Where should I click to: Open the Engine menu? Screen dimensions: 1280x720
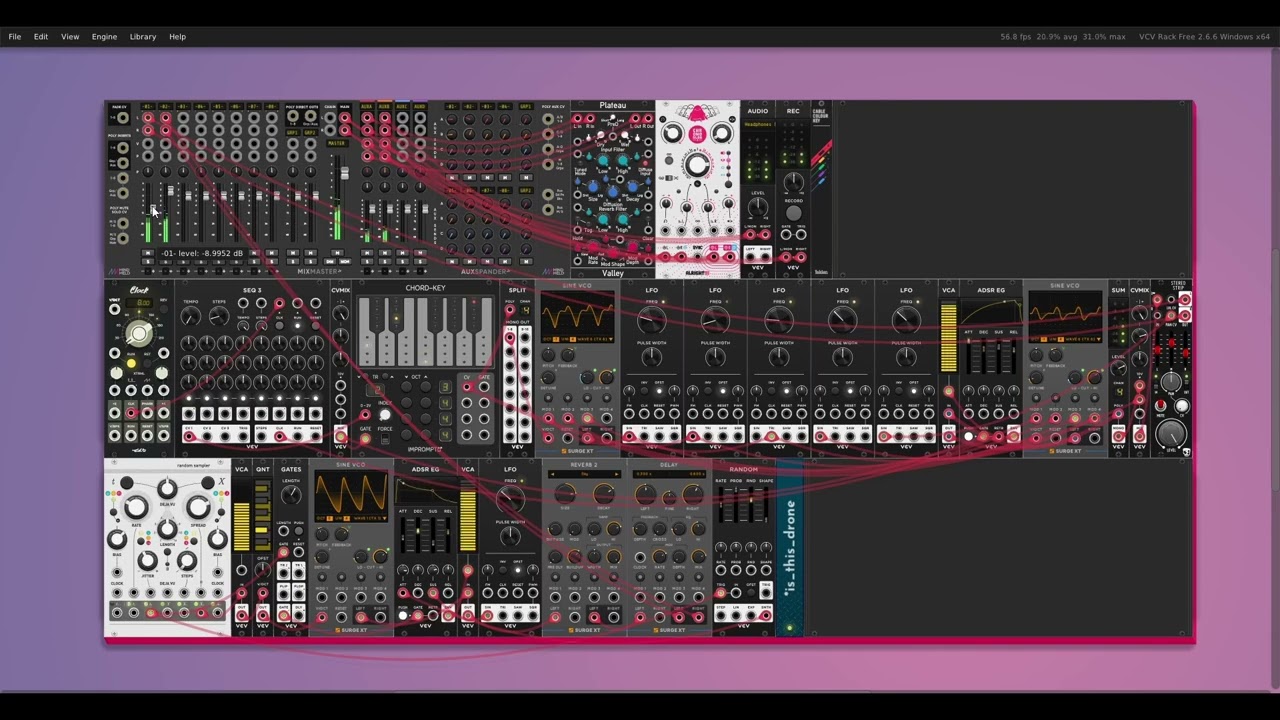pos(104,36)
